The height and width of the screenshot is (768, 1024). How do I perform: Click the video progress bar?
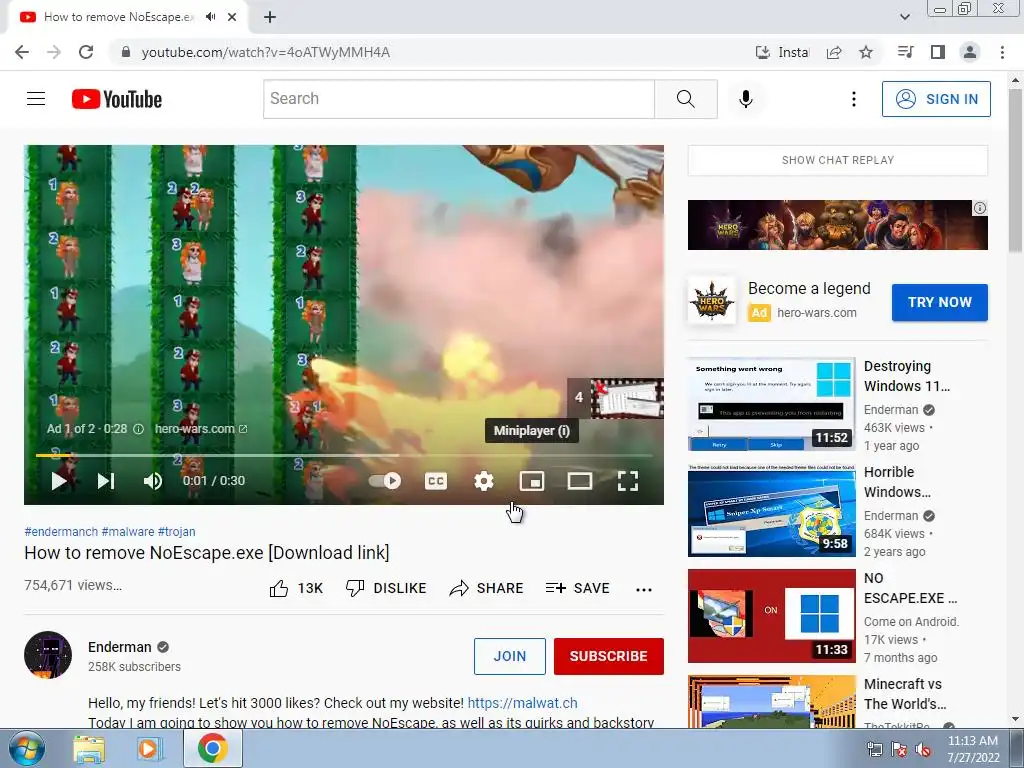pyautogui.click(x=344, y=455)
